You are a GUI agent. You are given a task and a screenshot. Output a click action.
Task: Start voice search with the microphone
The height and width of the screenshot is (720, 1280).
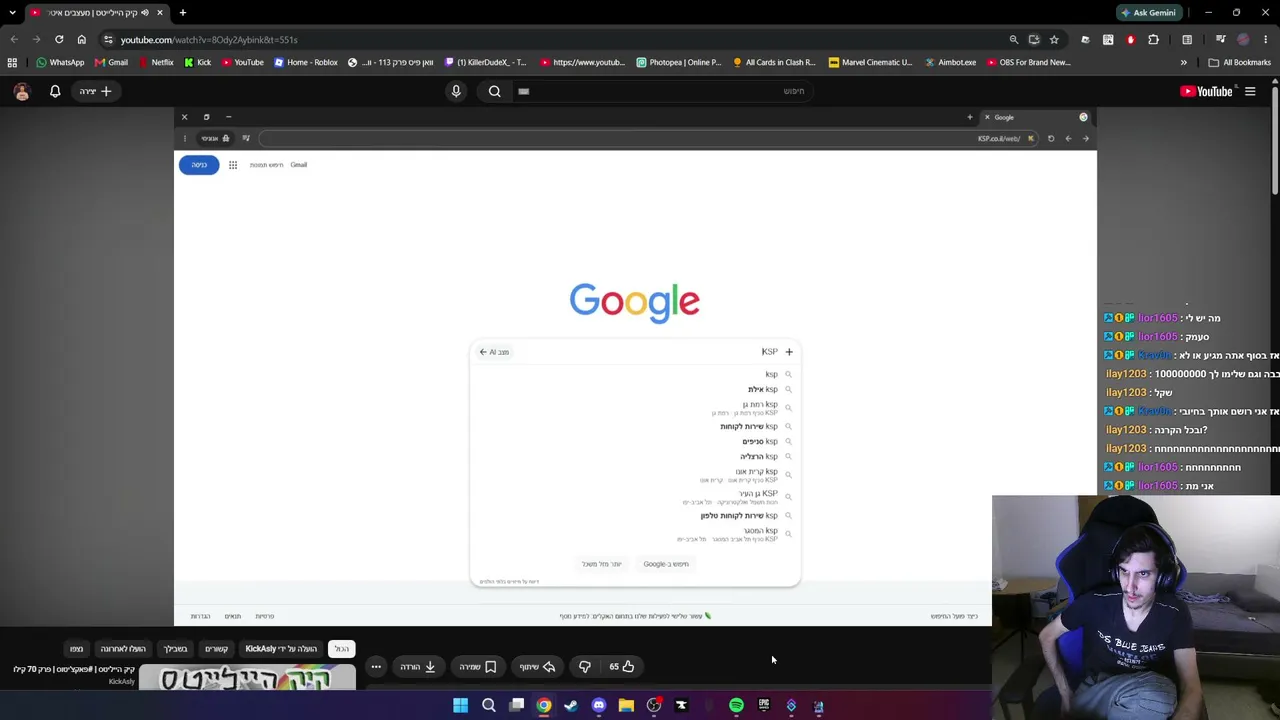456,91
